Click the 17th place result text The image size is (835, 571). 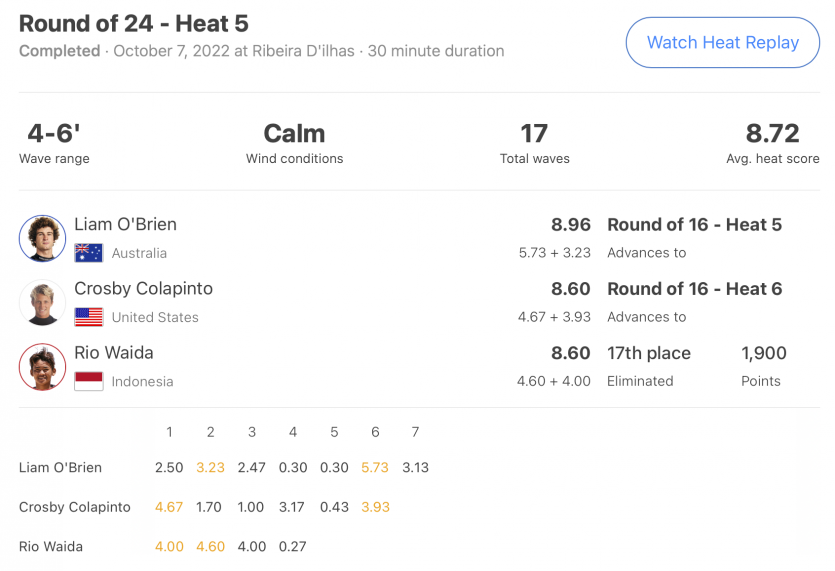click(648, 353)
